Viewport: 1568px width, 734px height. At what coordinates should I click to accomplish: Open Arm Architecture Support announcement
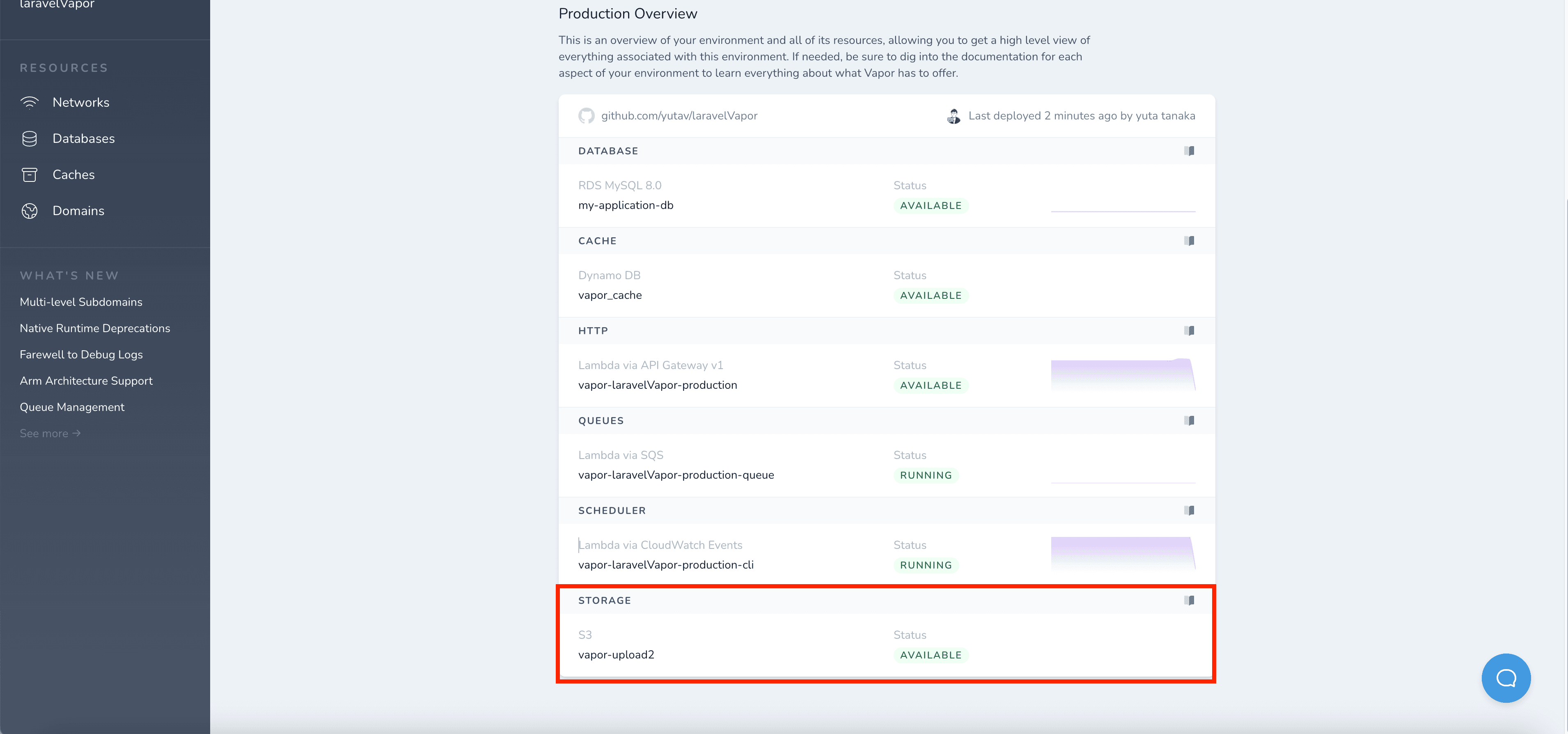click(x=86, y=381)
